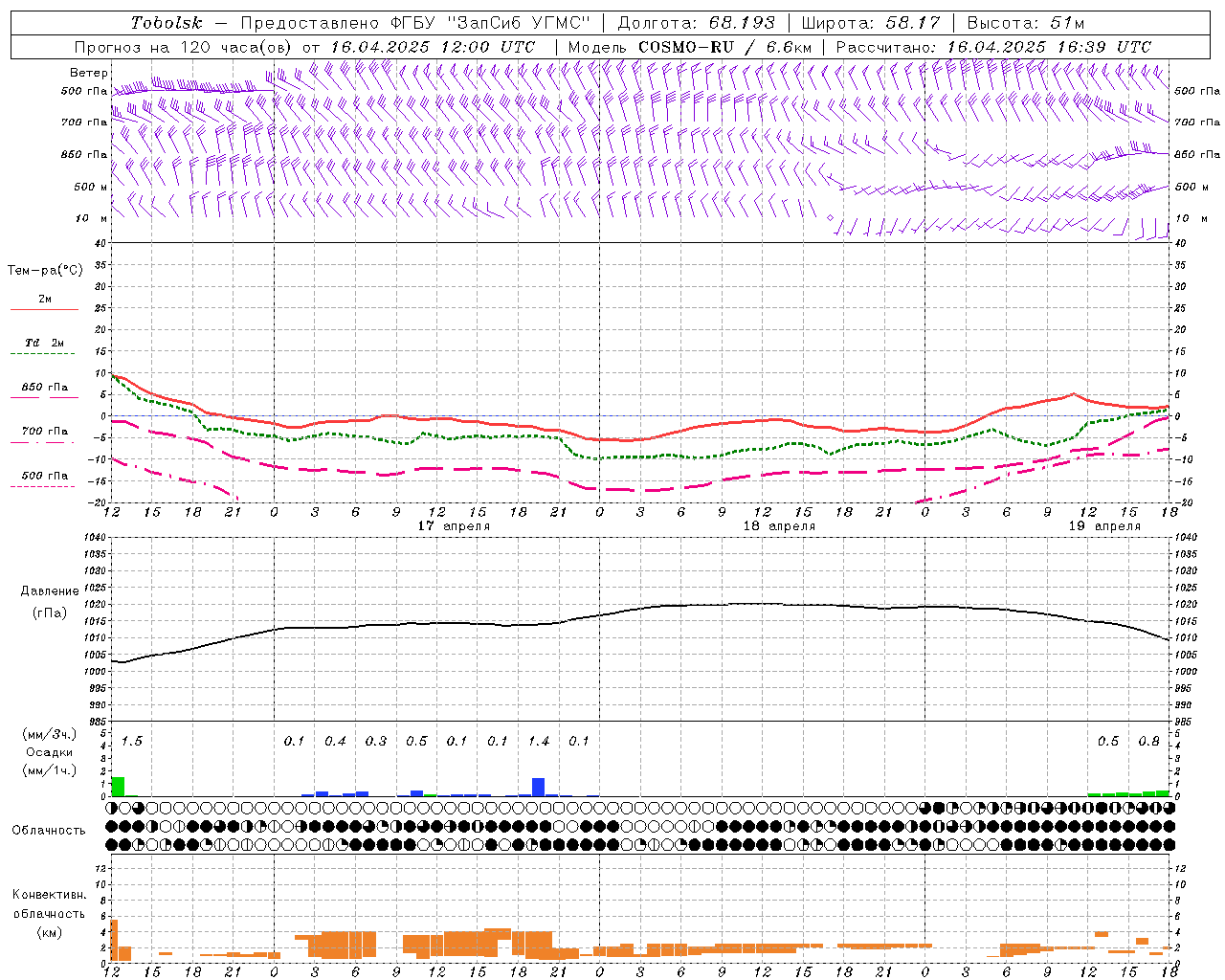Image resolution: width=1225 pixels, height=980 pixels.
Task: Click the 0.4 precipitation total value
Action: tap(335, 742)
